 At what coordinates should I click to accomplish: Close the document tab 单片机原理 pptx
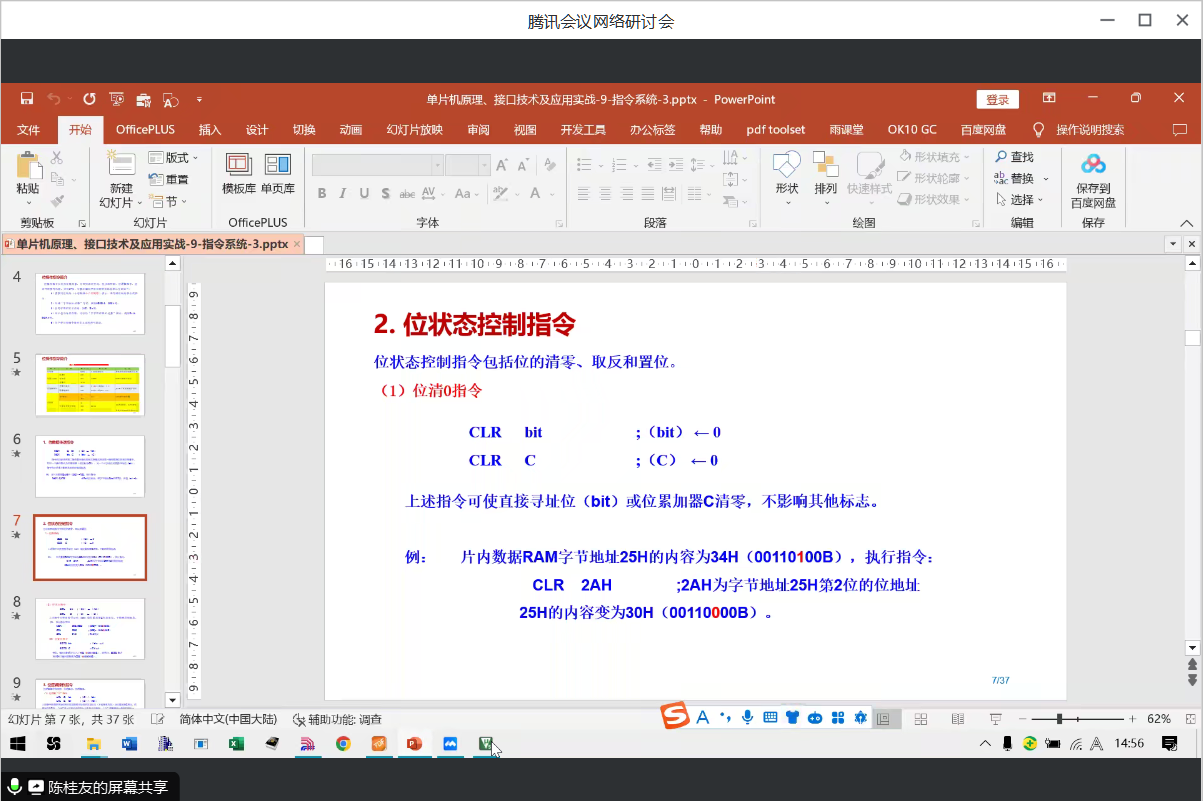[296, 244]
